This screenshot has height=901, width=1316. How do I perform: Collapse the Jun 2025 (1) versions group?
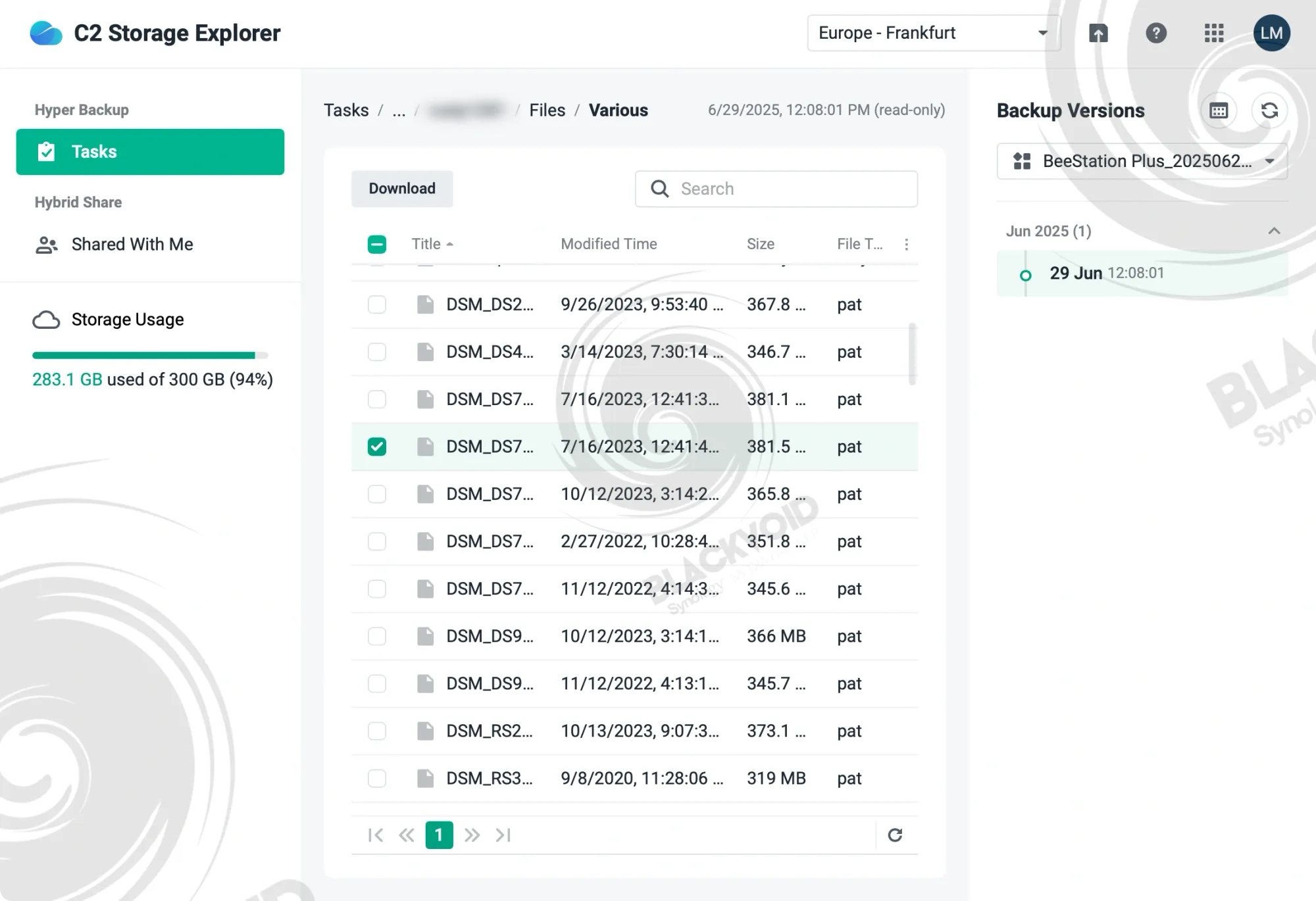point(1274,231)
